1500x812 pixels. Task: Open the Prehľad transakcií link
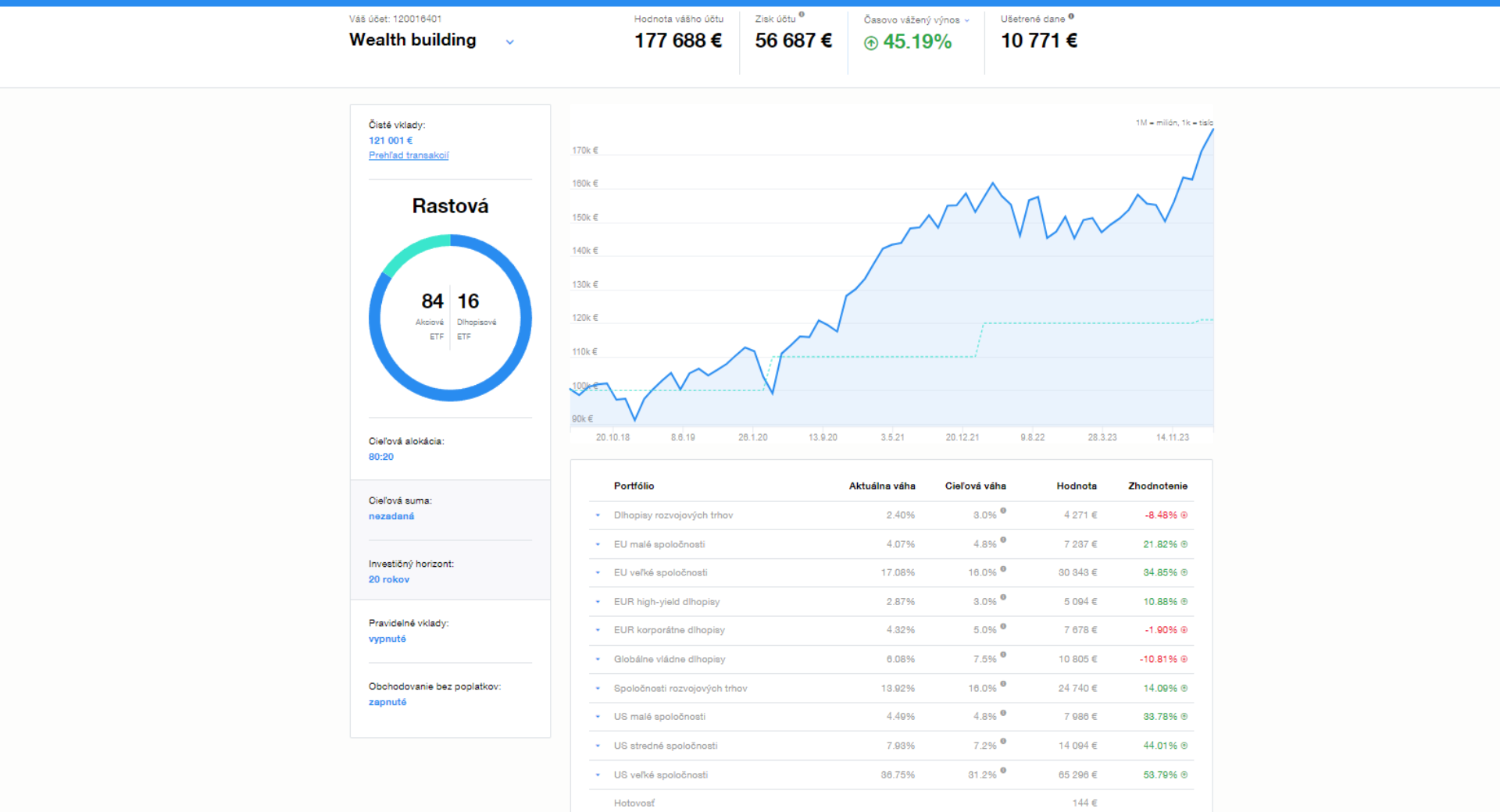coord(409,155)
